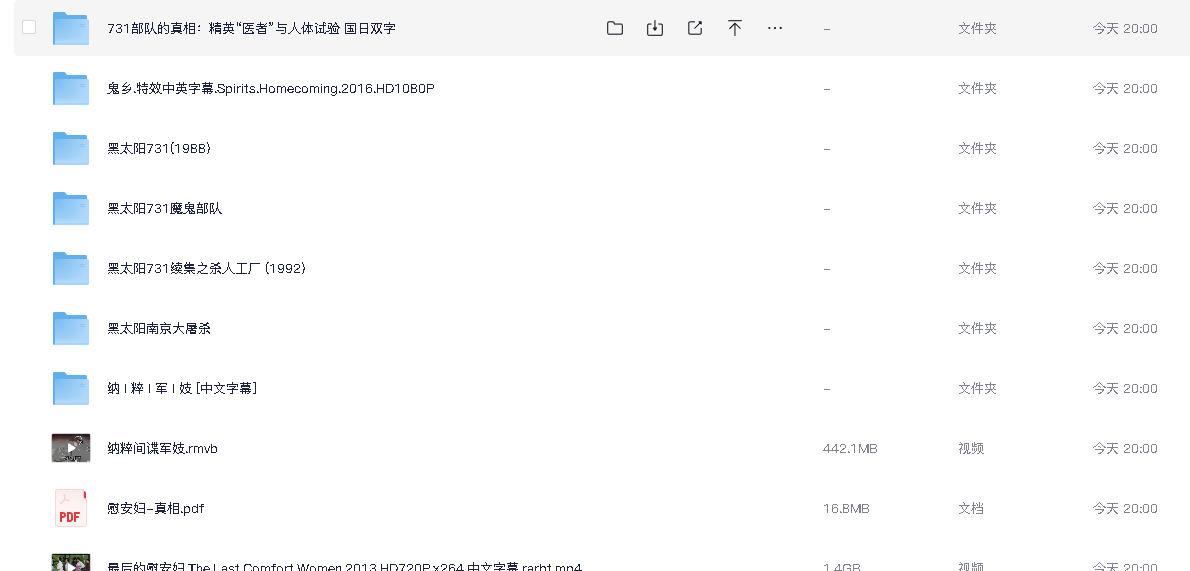Click the size value 16.8MB
Viewport: 1190px width, 571px height.
846,508
